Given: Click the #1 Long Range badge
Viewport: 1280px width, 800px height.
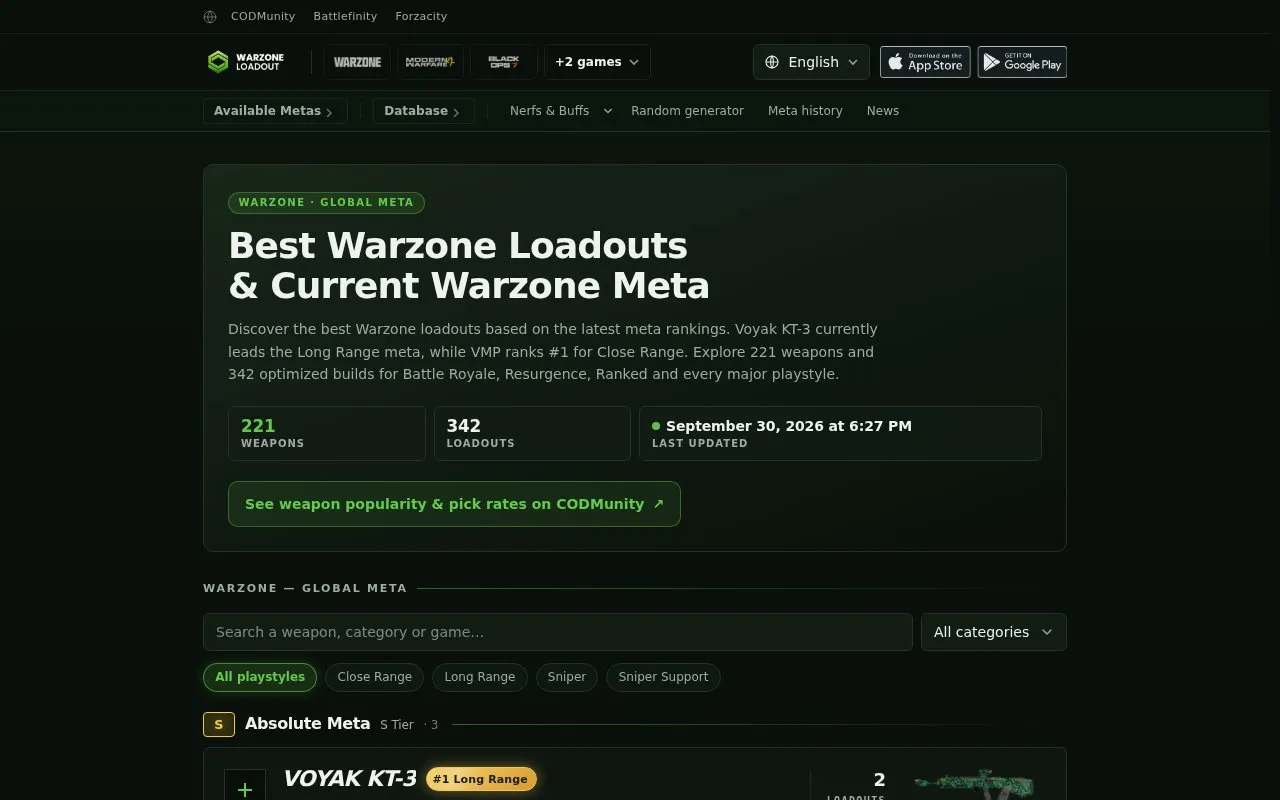Looking at the screenshot, I should [x=481, y=779].
